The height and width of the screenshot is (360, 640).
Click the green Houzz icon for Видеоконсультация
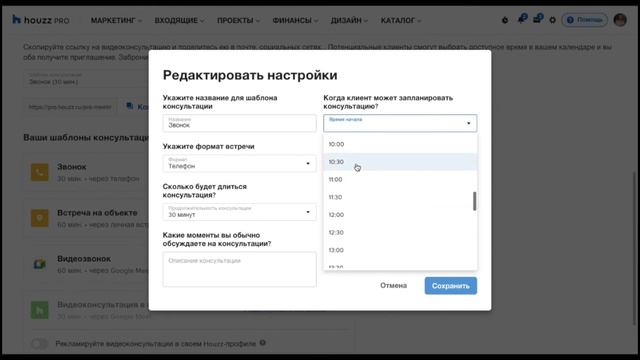coord(40,310)
